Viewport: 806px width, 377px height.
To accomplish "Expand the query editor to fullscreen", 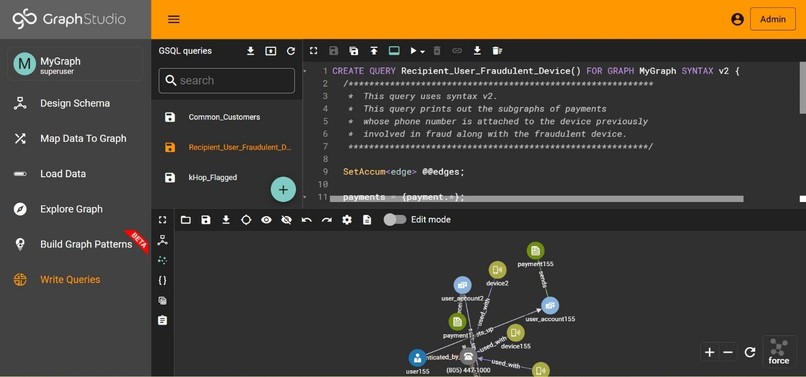I will click(313, 50).
